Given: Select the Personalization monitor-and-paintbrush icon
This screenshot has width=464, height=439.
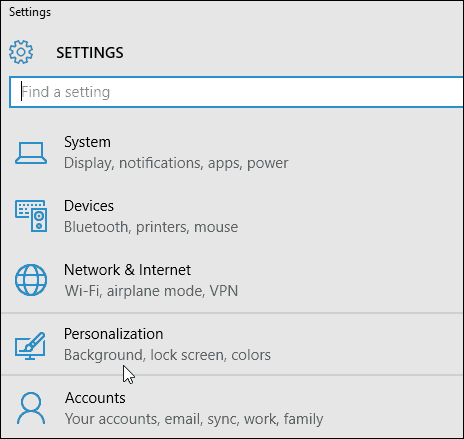Looking at the screenshot, I should [30, 346].
